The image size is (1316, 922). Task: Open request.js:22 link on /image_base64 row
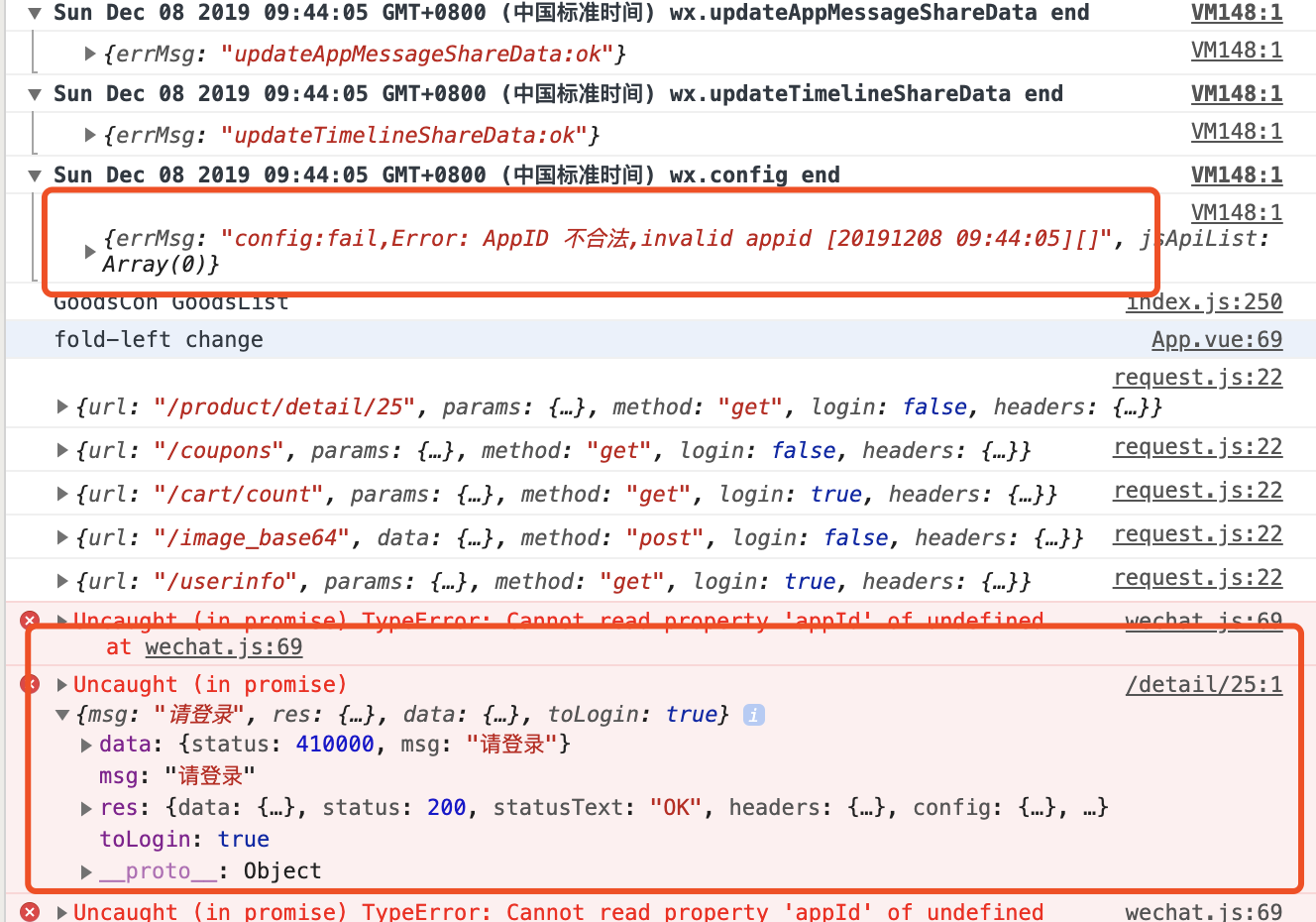tap(1197, 534)
